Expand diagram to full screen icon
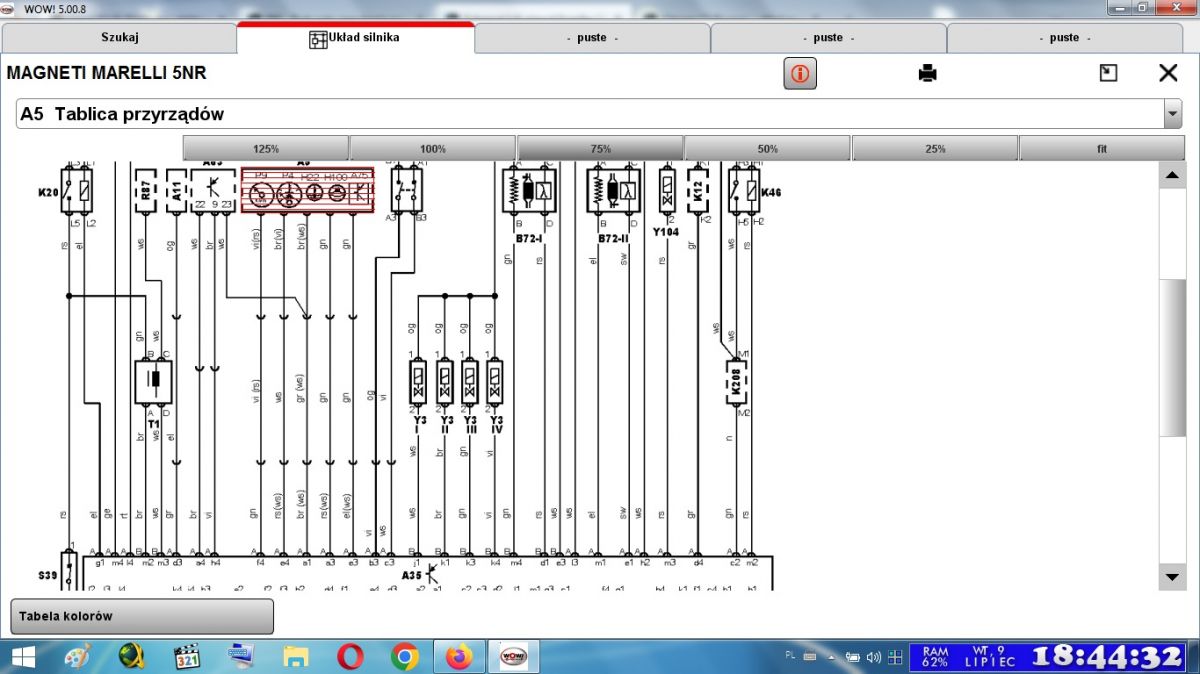The image size is (1200, 674). 1108,73
